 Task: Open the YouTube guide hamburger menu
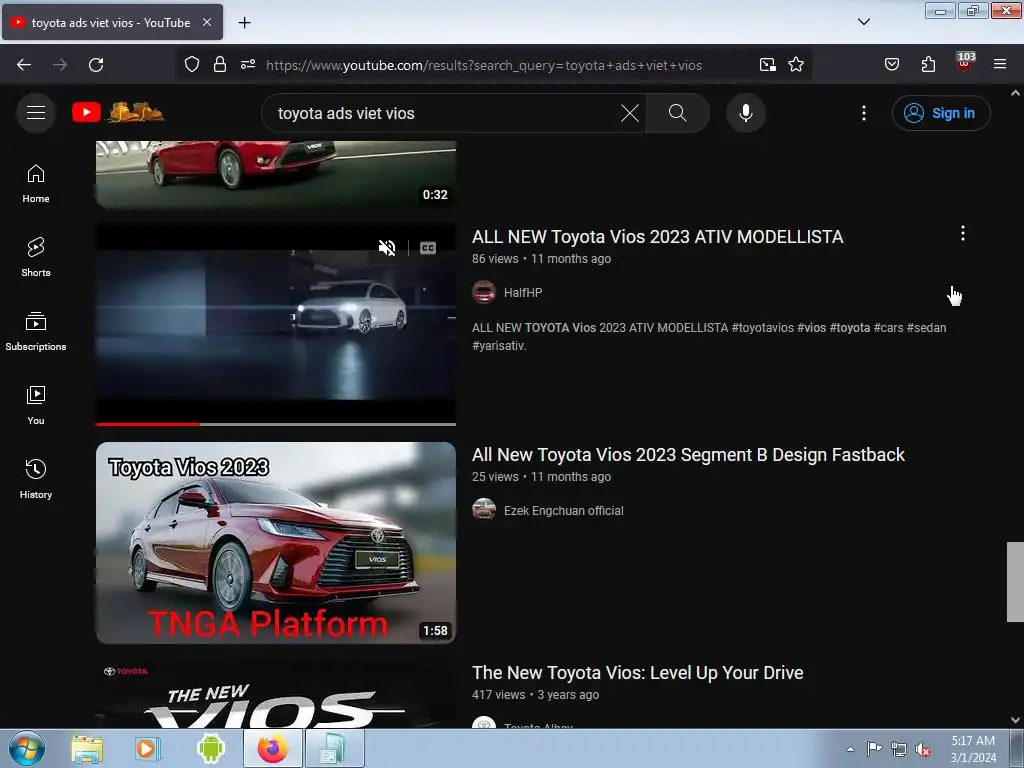[36, 113]
